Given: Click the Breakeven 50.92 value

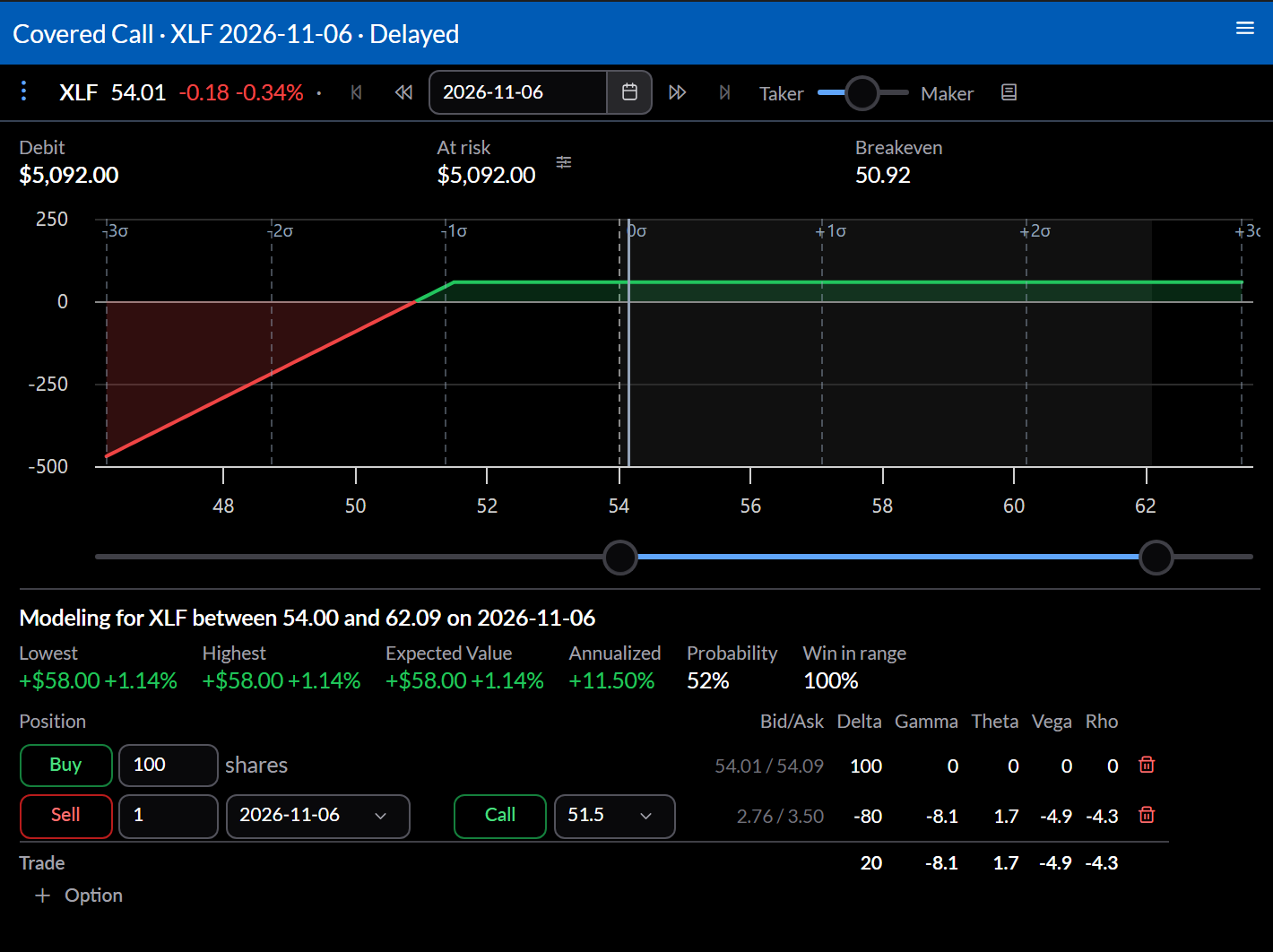Looking at the screenshot, I should point(883,175).
